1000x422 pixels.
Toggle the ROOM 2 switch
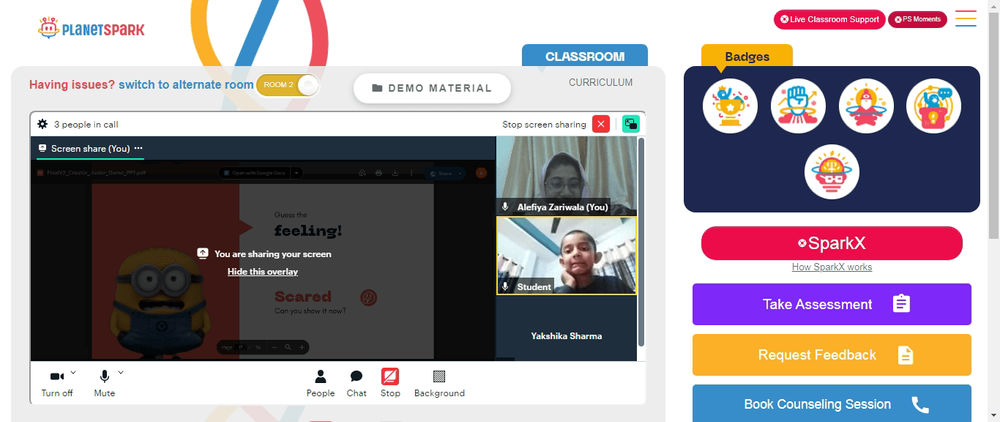tap(287, 85)
